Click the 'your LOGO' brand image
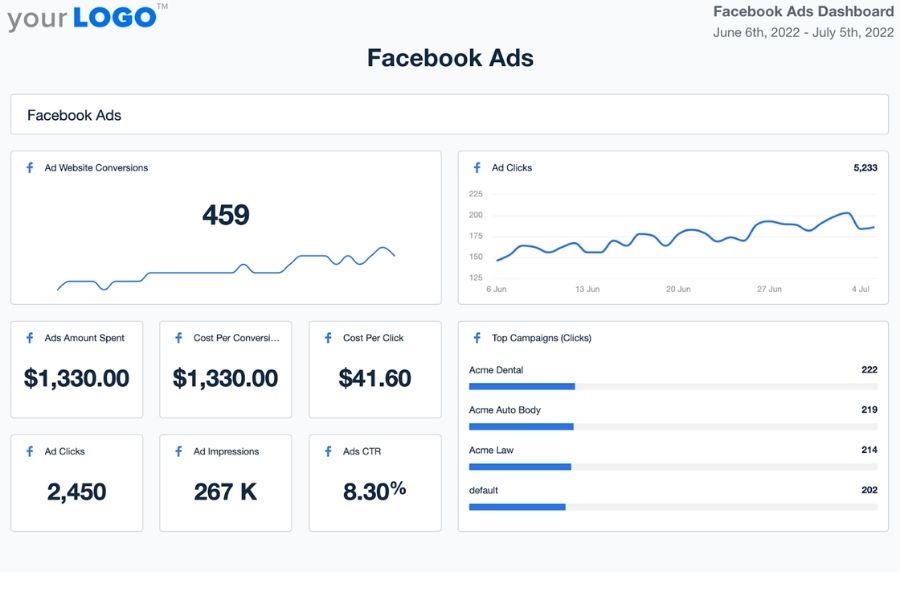This screenshot has width=900, height=600. pyautogui.click(x=87, y=17)
